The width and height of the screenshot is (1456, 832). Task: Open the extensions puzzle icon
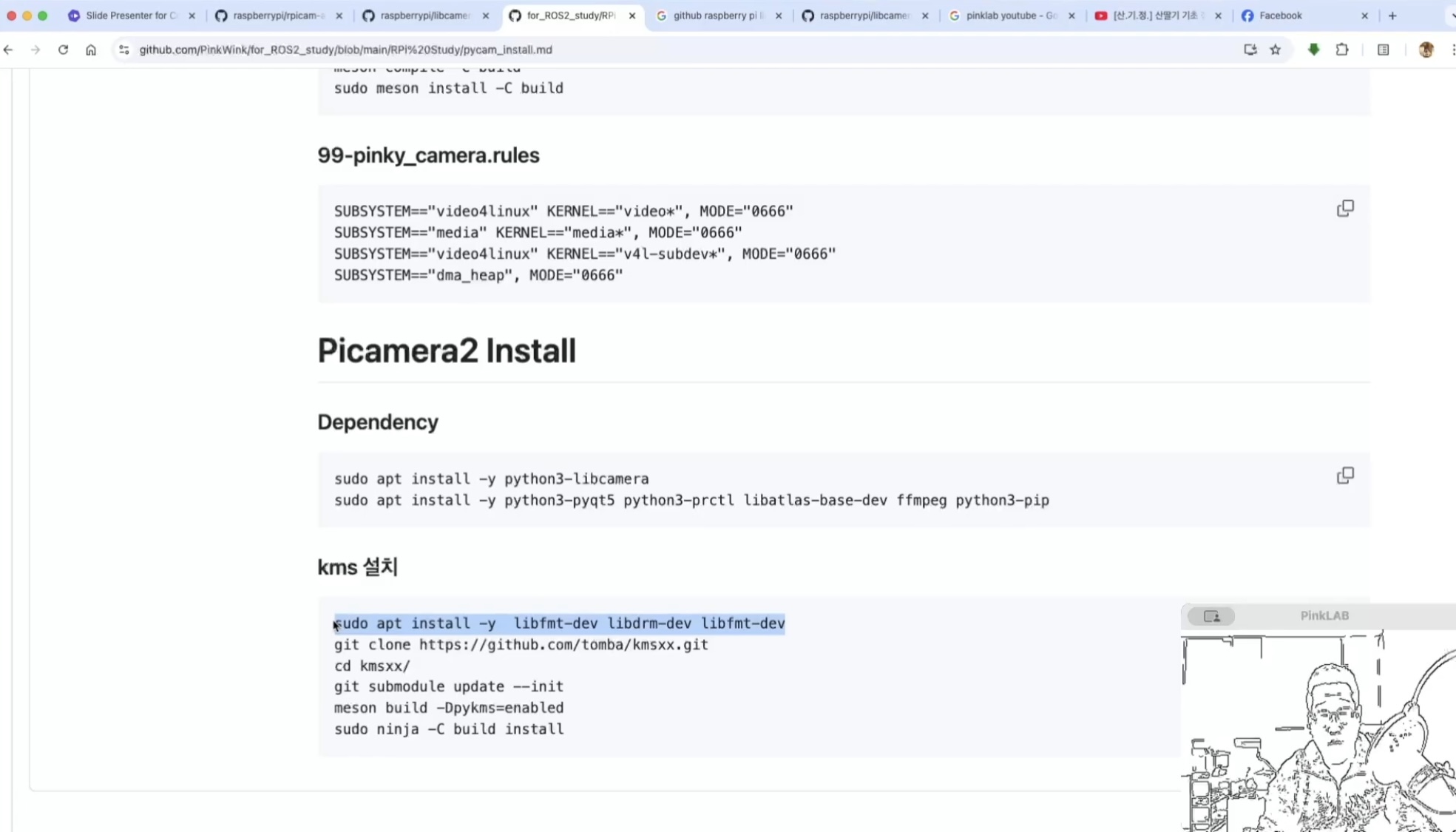click(x=1342, y=50)
